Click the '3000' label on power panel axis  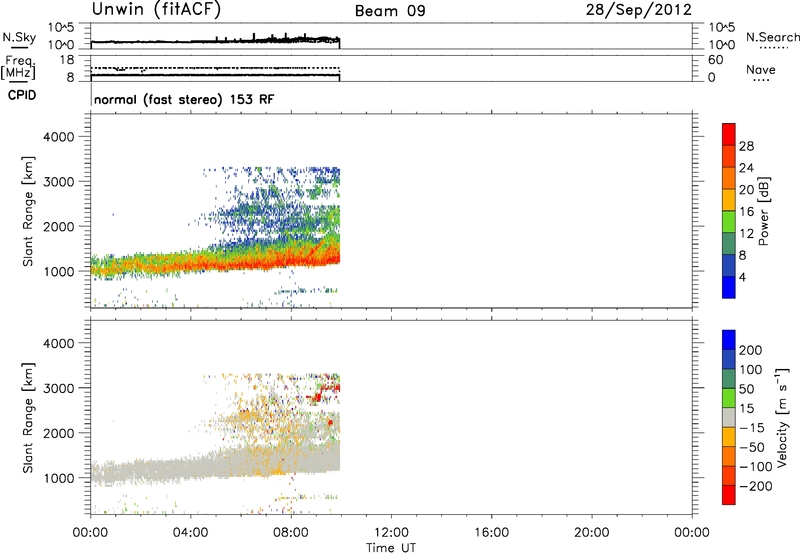tap(58, 182)
